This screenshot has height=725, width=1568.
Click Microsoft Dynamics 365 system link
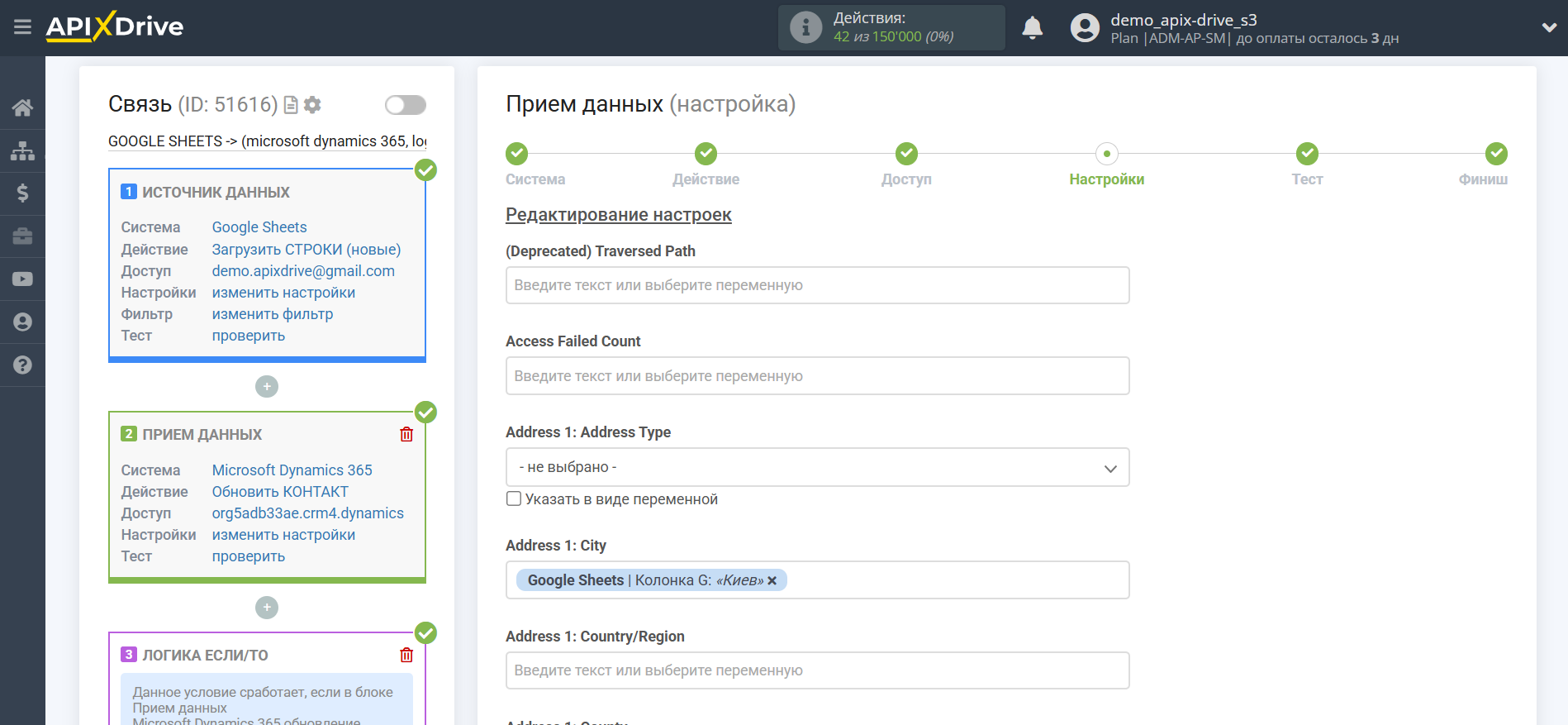point(292,470)
